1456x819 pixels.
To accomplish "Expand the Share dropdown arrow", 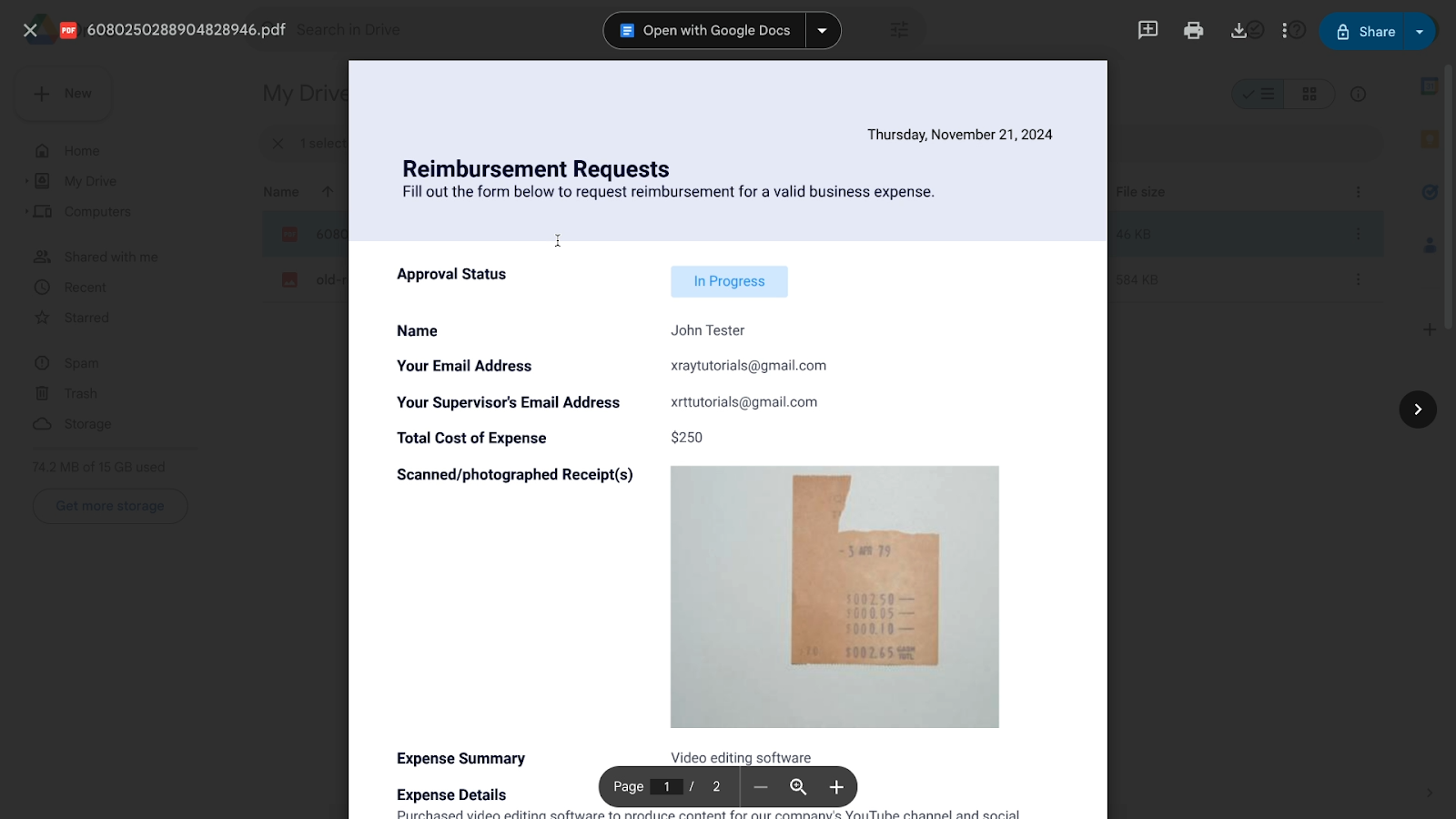I will pos(1420,32).
